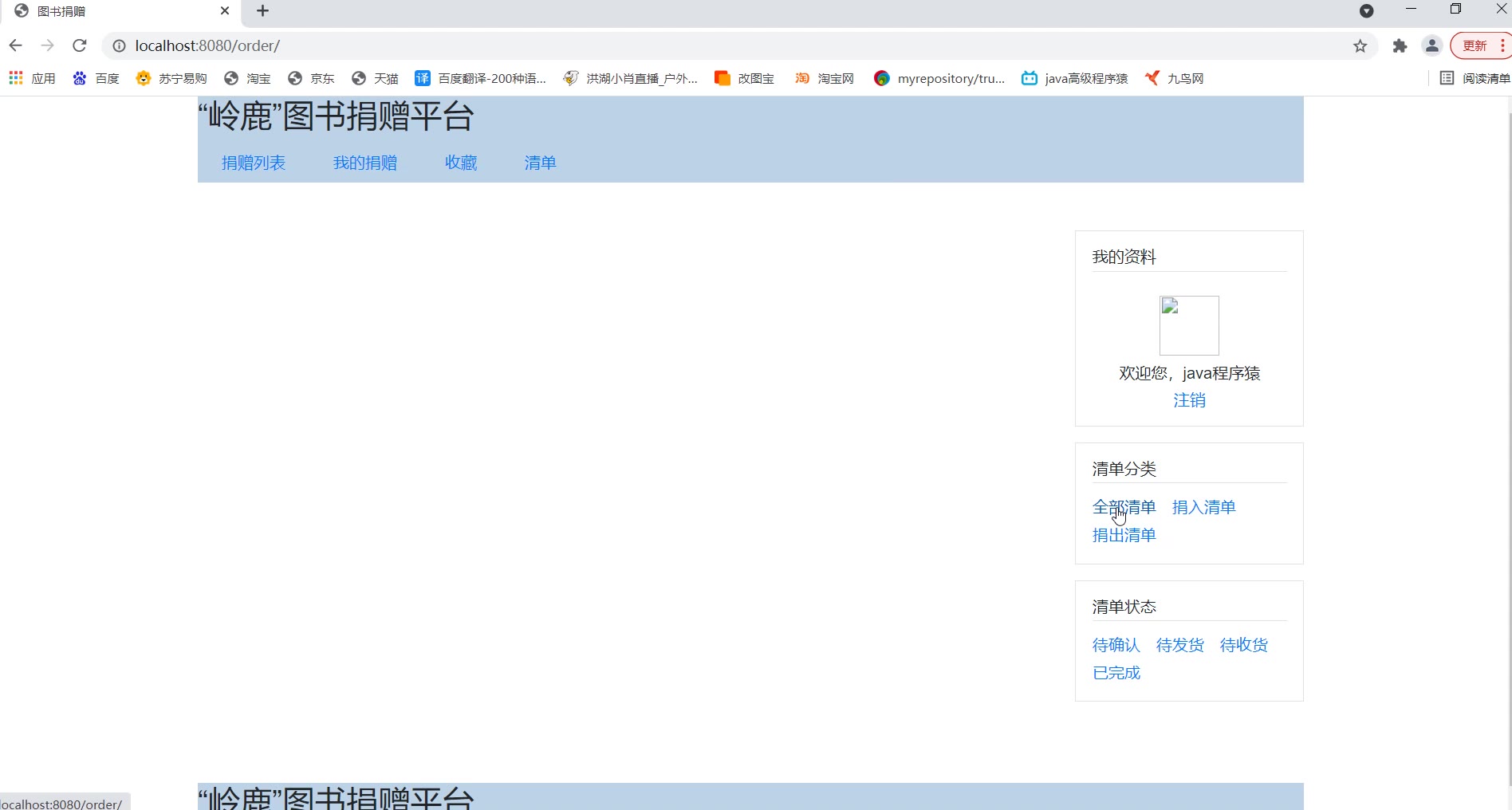This screenshot has height=810, width=1512.
Task: Show 已完成 completed orders
Action: tap(1116, 673)
